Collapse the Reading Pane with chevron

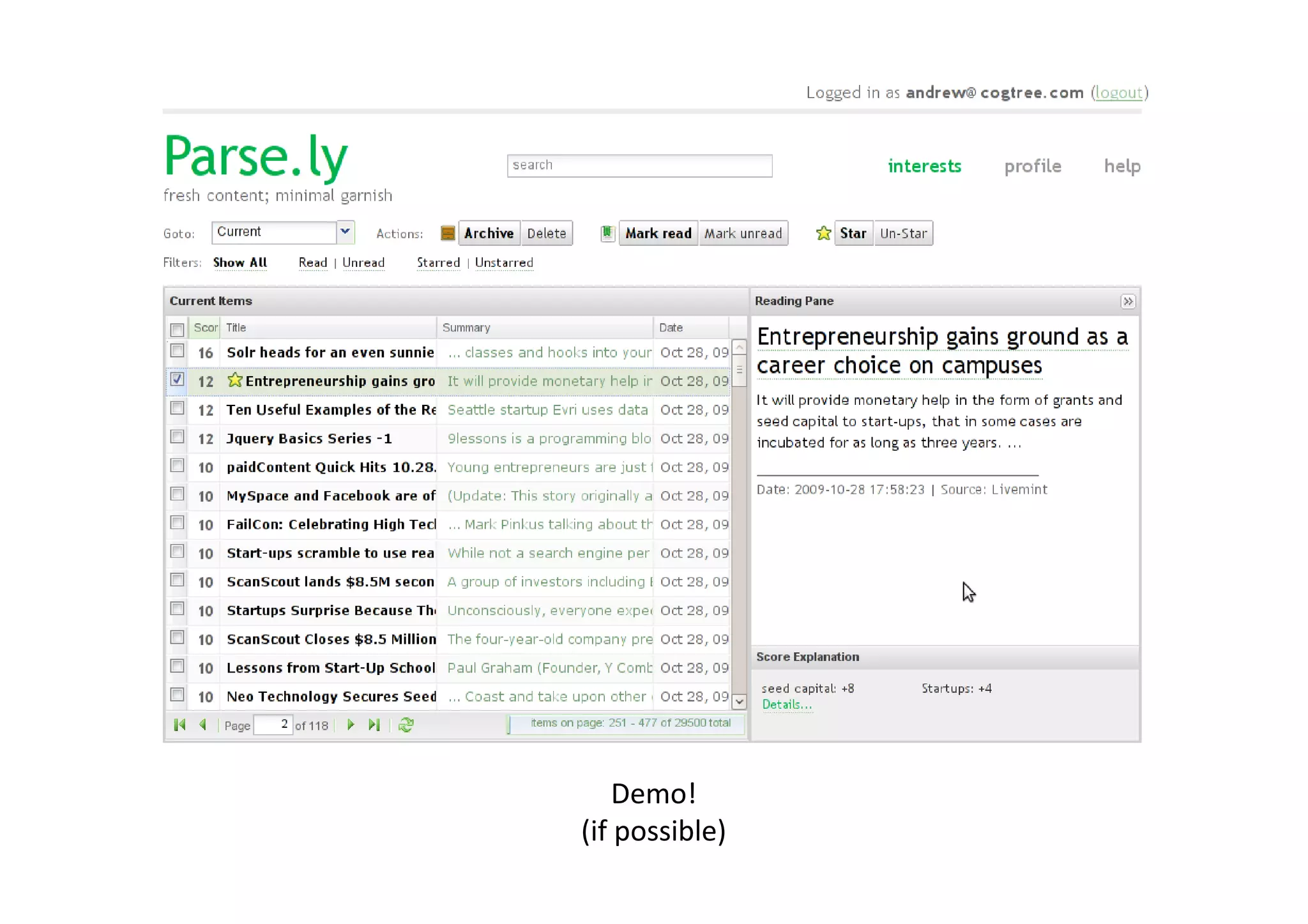pyautogui.click(x=1128, y=301)
